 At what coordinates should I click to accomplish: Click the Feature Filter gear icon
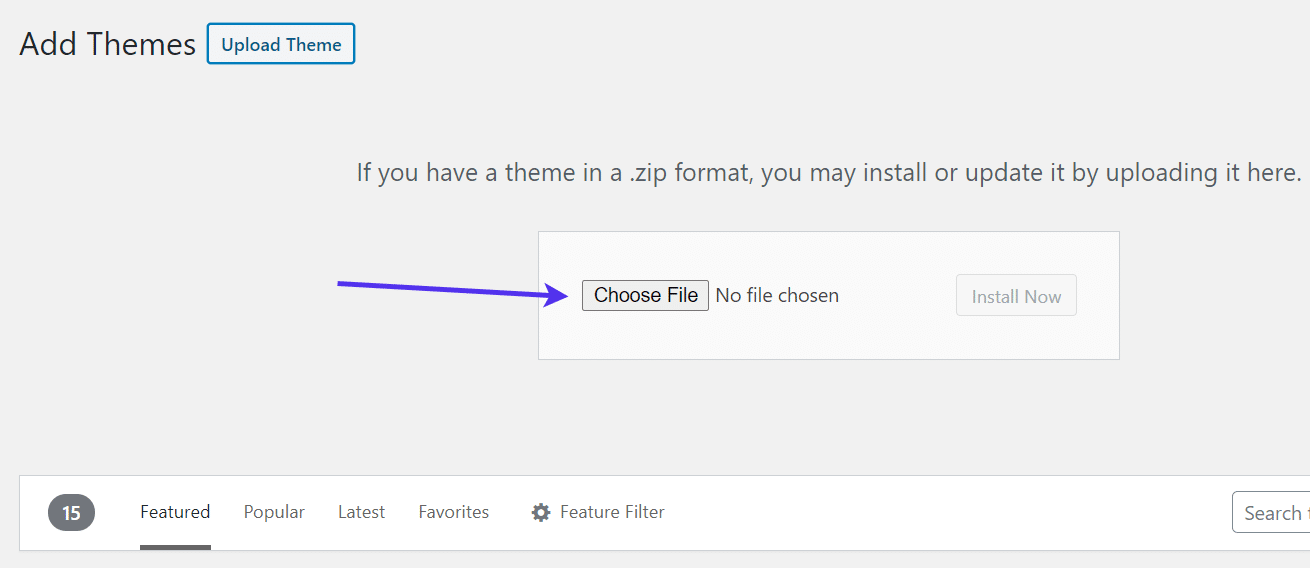(x=541, y=513)
